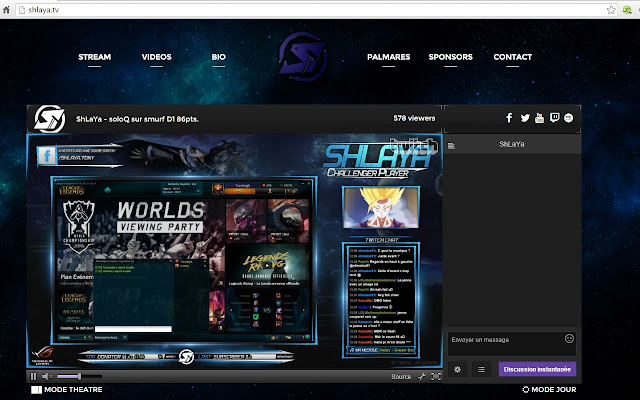Click the green browser extension icon
The height and width of the screenshot is (400, 640).
click(627, 9)
